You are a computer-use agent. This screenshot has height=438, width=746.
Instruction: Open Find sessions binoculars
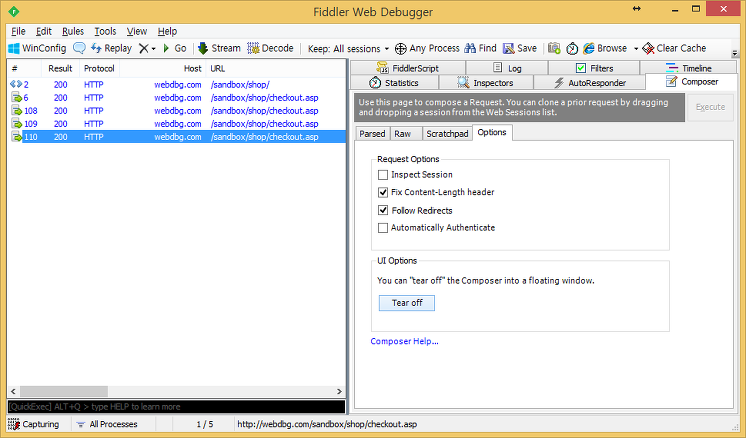[481, 48]
